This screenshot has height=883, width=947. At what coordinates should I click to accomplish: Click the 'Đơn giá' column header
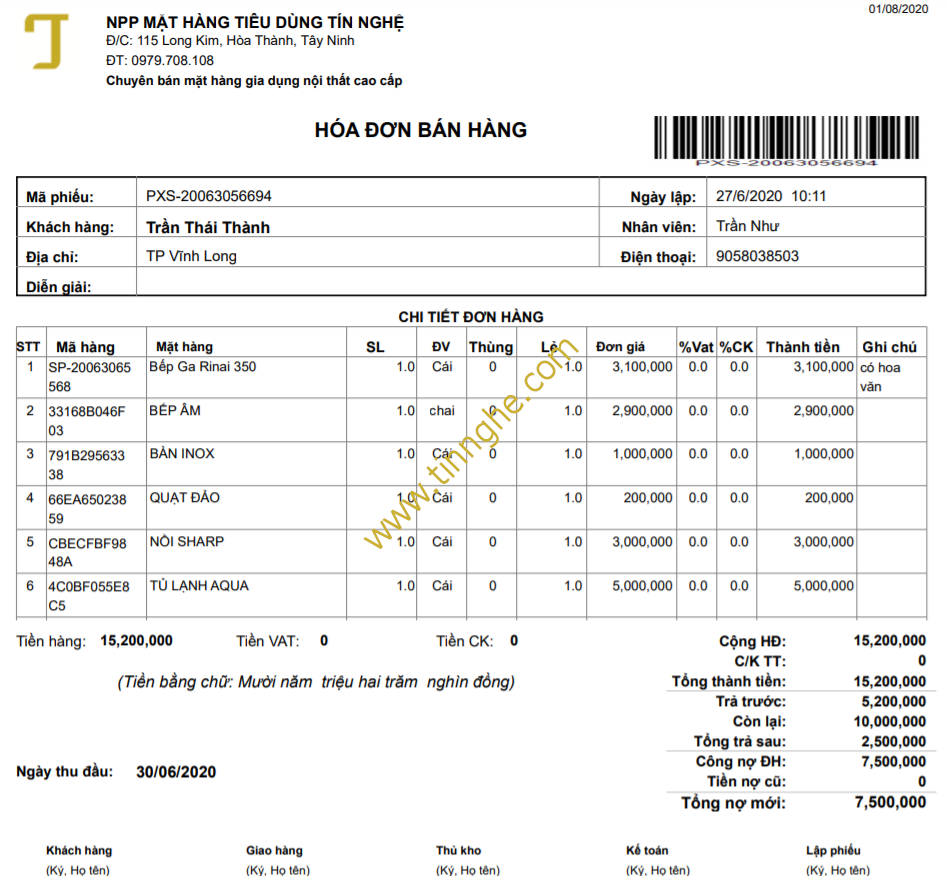620,347
